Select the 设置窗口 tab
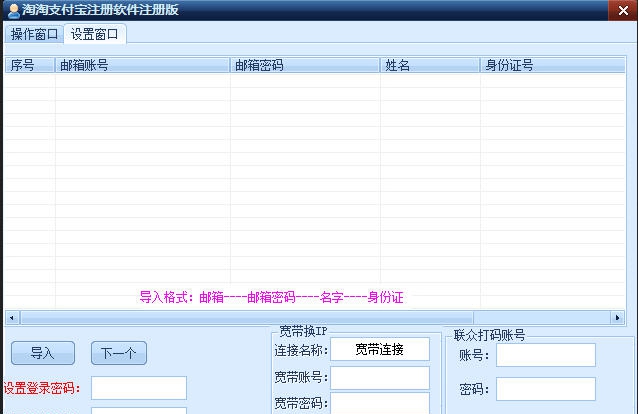Screen dimensions: 638x414 click(95, 34)
